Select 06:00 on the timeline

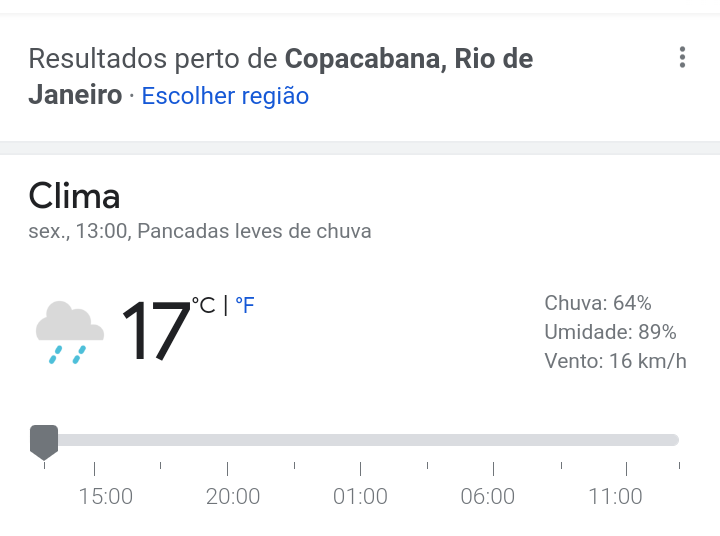488,496
